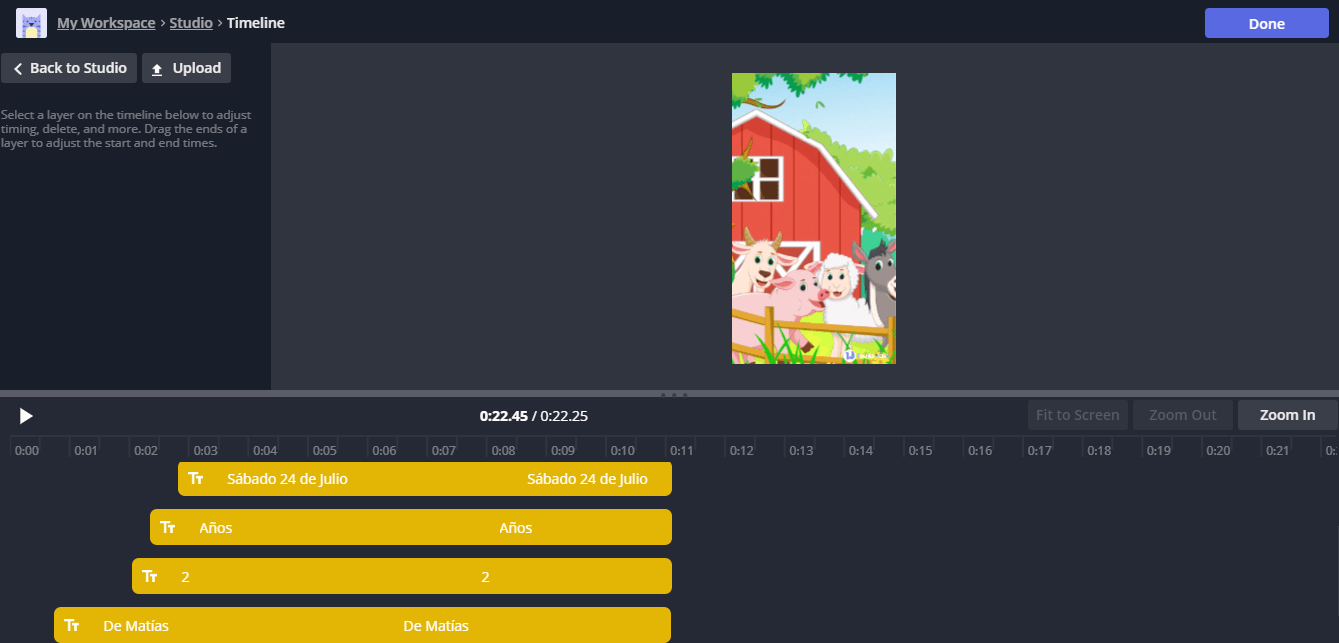1339x643 pixels.
Task: Click the 0:11 mark on timeline ruler
Action: 681,451
